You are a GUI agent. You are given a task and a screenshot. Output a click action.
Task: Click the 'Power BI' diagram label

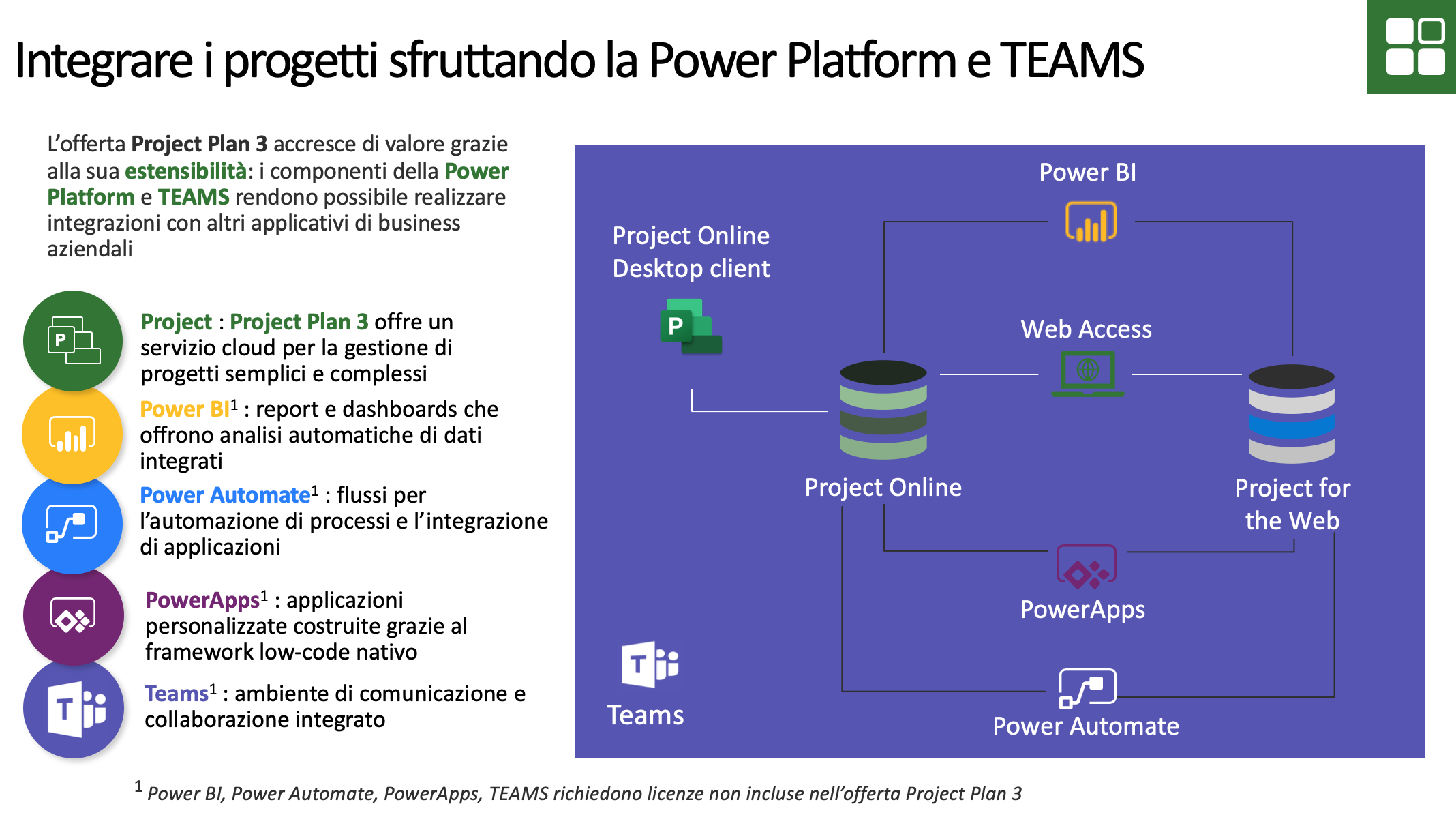coord(1087,173)
